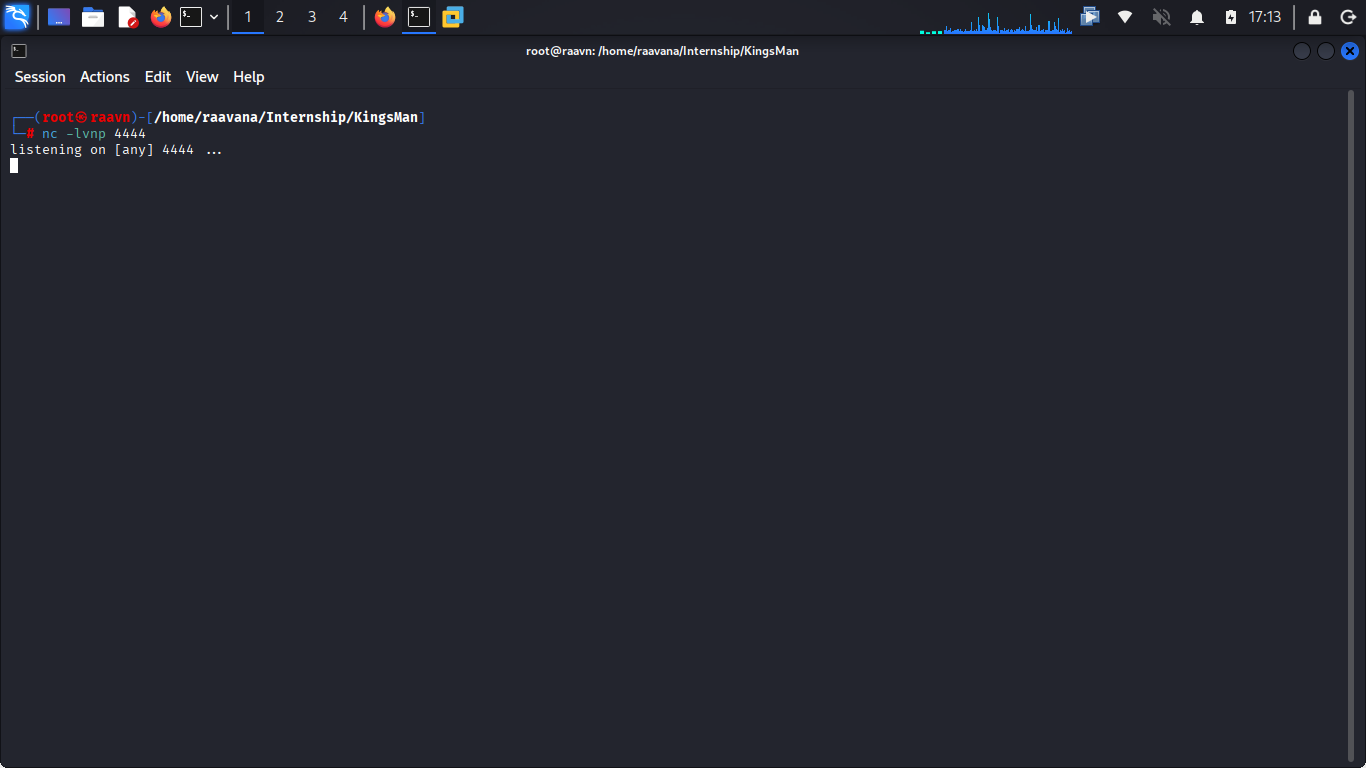Screen dimensions: 1366x768
Task: Open the file manager launcher
Action: click(x=93, y=17)
